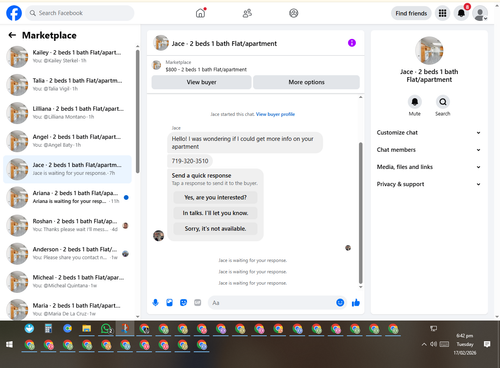
Task: Open the Talia conversation
Action: (x=67, y=85)
